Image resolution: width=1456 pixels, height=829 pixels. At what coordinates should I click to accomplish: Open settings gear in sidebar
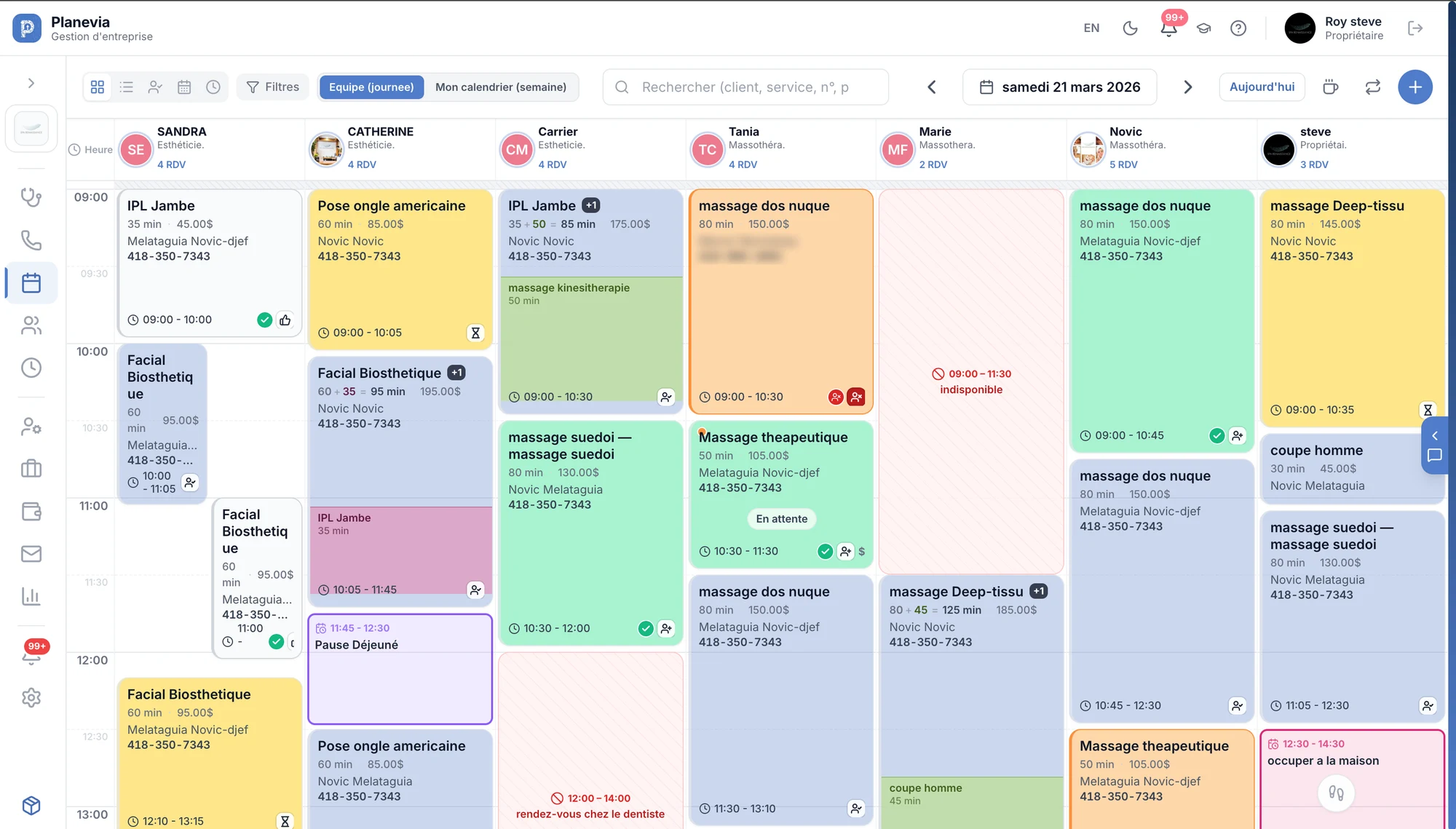31,698
